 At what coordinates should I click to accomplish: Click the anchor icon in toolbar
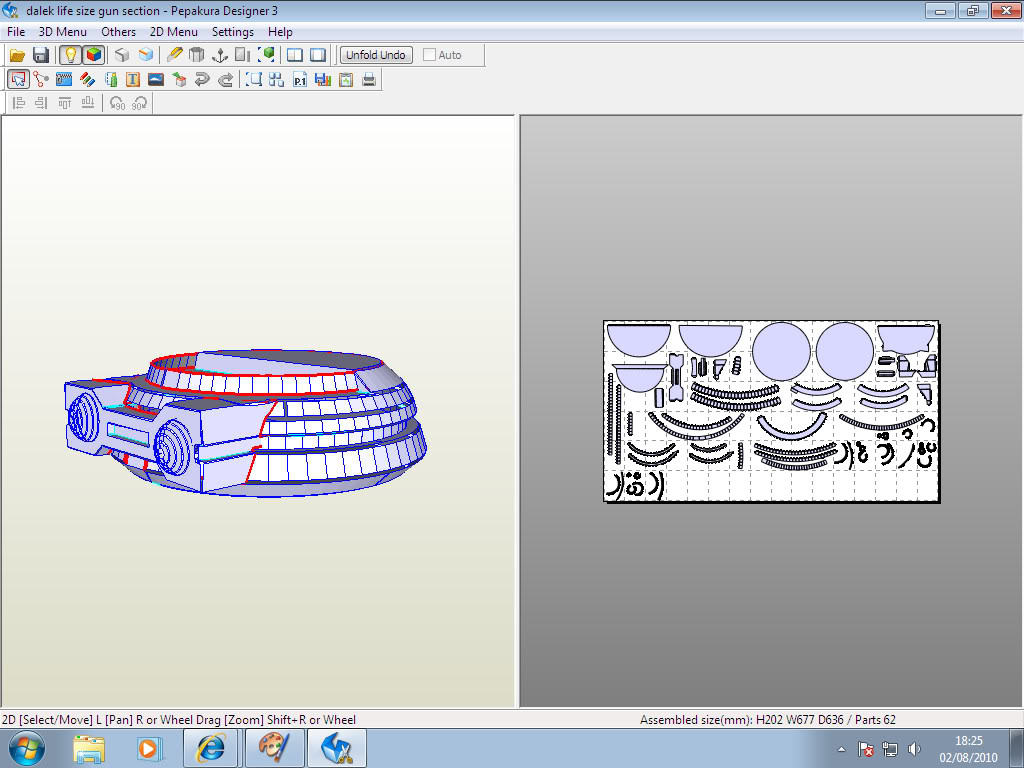coord(220,55)
